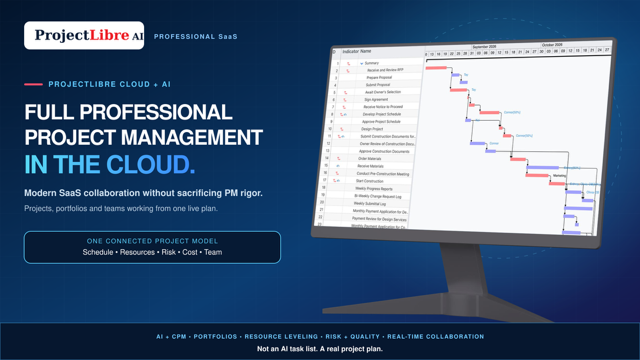The width and height of the screenshot is (640, 360).
Task: Click the indicator icon in Design Project row
Action: coord(342,129)
